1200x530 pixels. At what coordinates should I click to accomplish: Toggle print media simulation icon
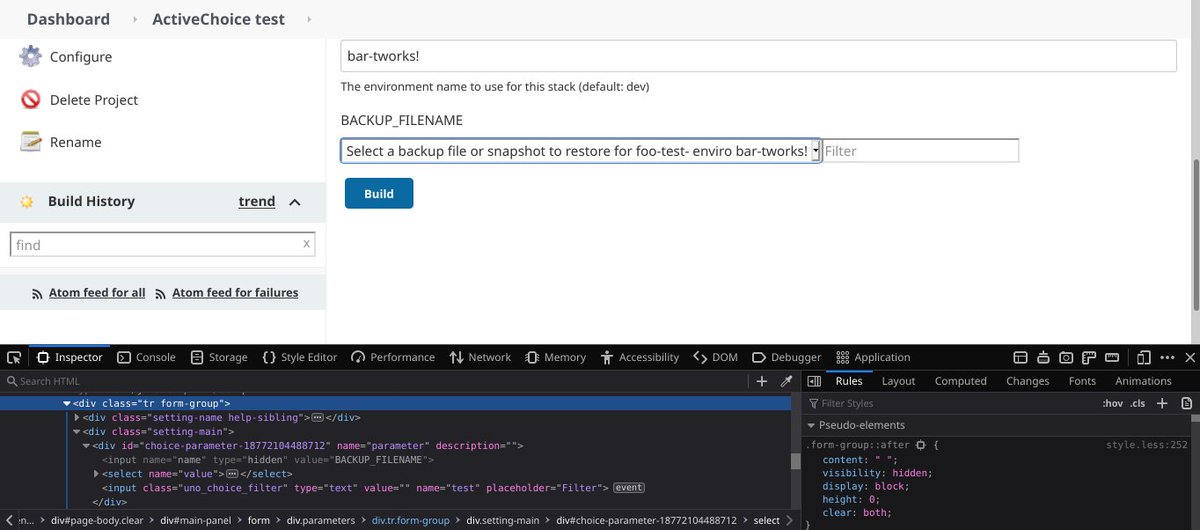click(1186, 403)
